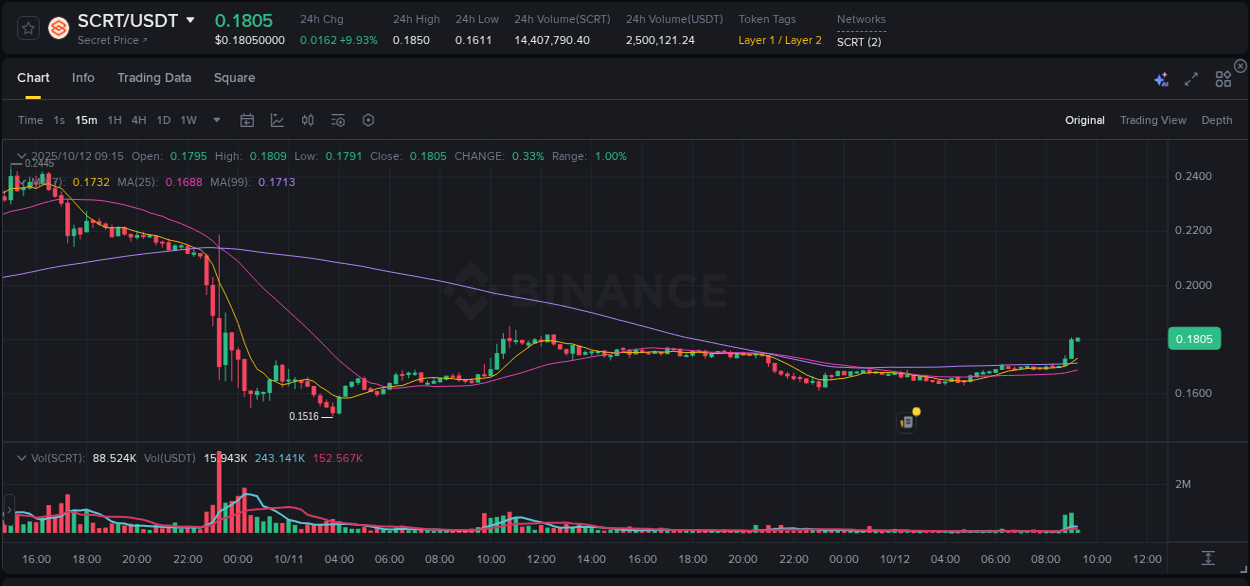Open the candlestick display settings
Screen dimensions: 1250x586
(307, 119)
